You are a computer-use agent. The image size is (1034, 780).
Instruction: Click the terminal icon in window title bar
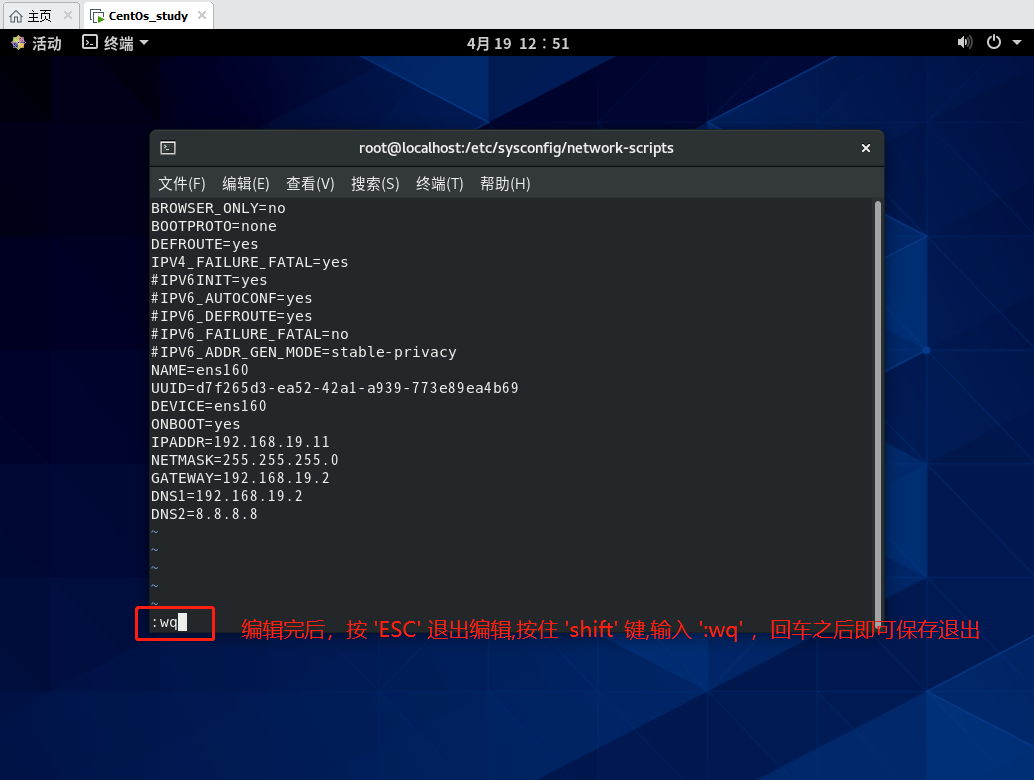coord(168,148)
